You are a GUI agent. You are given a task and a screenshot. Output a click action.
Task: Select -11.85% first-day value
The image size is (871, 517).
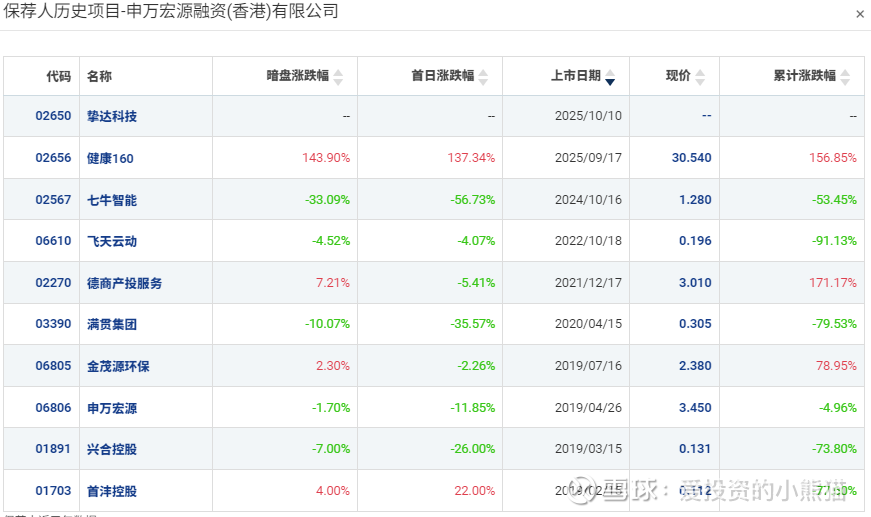[x=473, y=408]
